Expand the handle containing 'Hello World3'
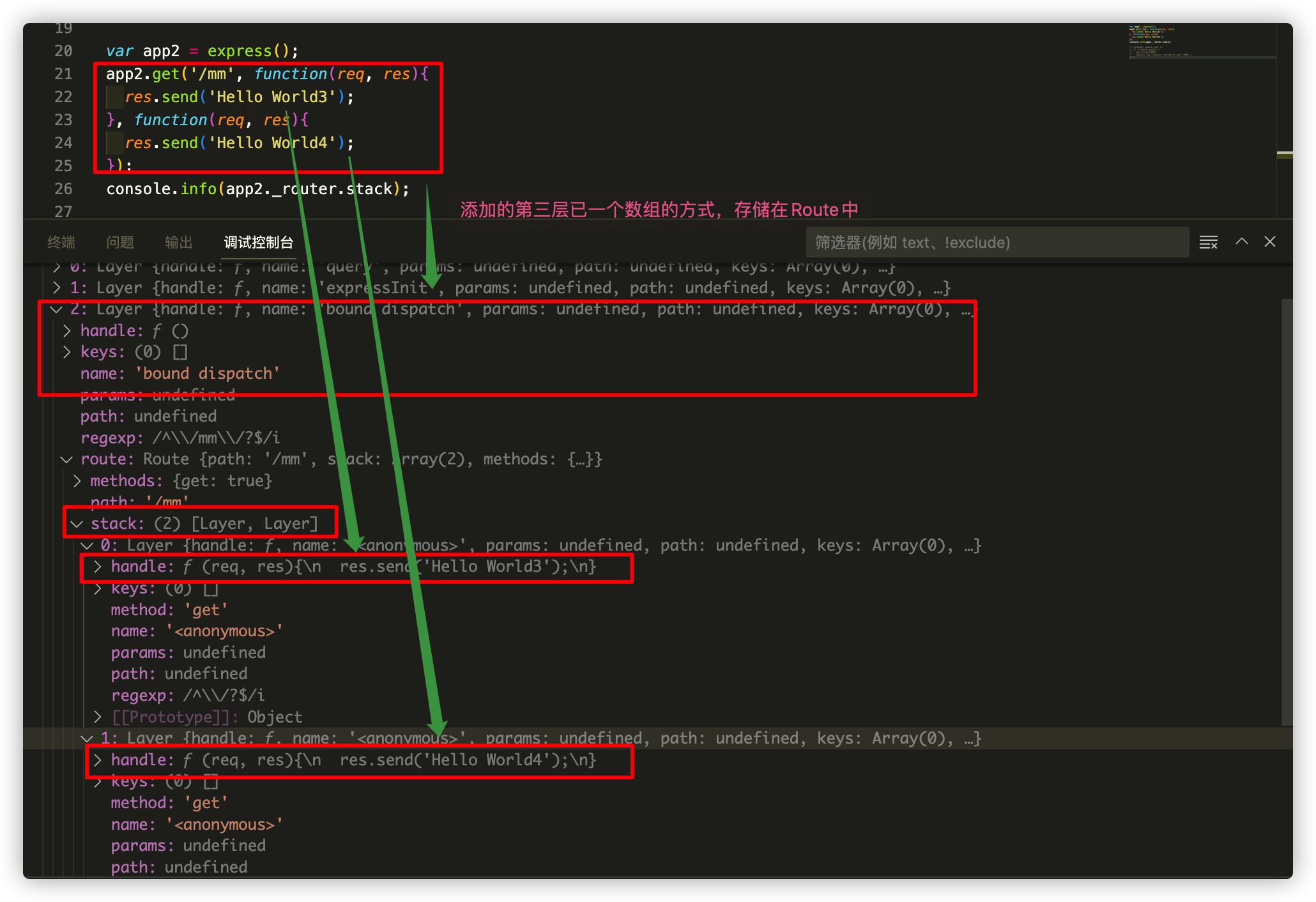 (98, 567)
